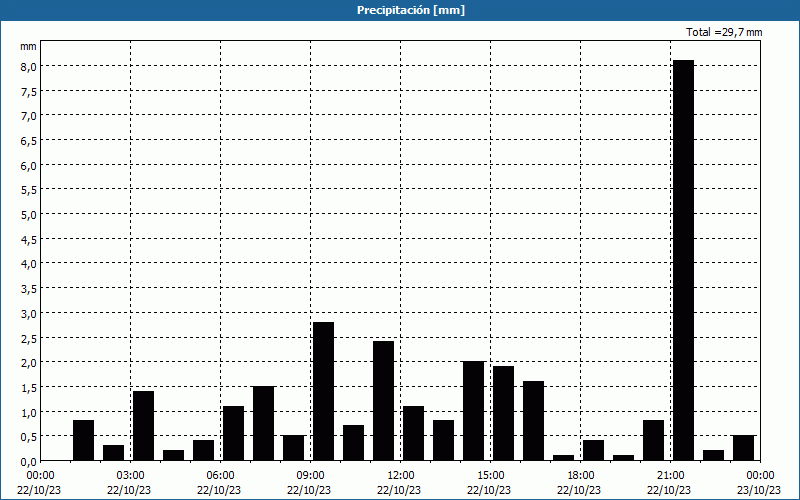Select the '2,5' y-axis value
This screenshot has height=500, width=800.
(29, 338)
